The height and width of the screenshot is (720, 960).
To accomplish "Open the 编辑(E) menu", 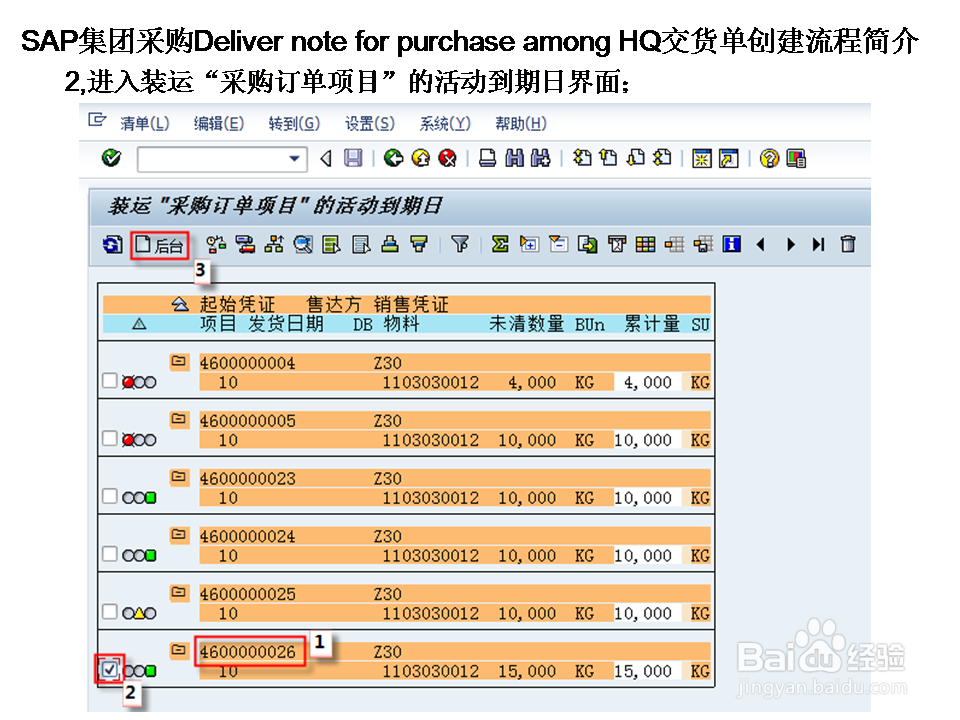I will pos(219,124).
